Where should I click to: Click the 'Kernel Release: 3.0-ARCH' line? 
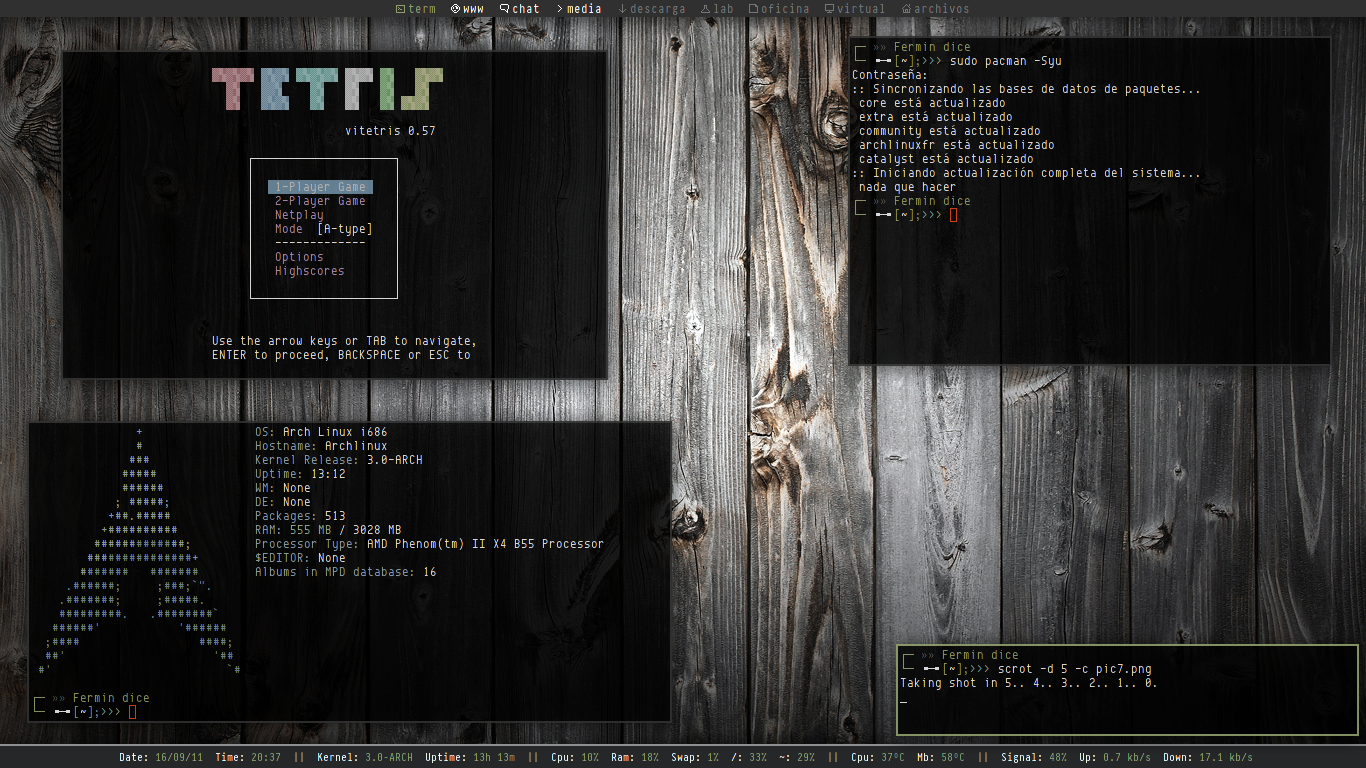coord(339,460)
